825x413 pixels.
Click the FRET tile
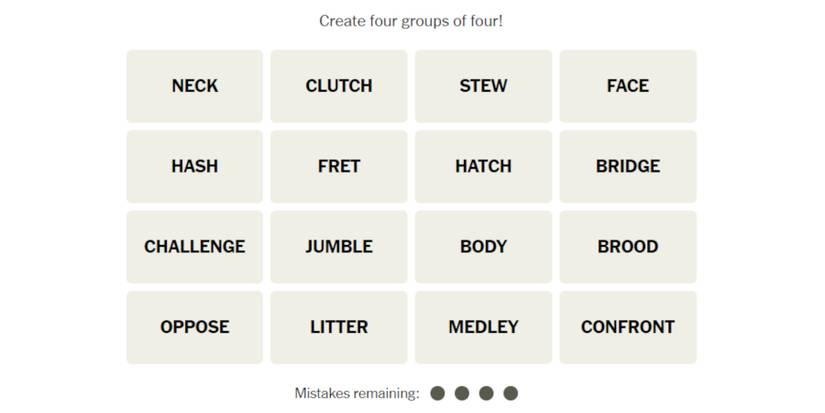coord(339,166)
